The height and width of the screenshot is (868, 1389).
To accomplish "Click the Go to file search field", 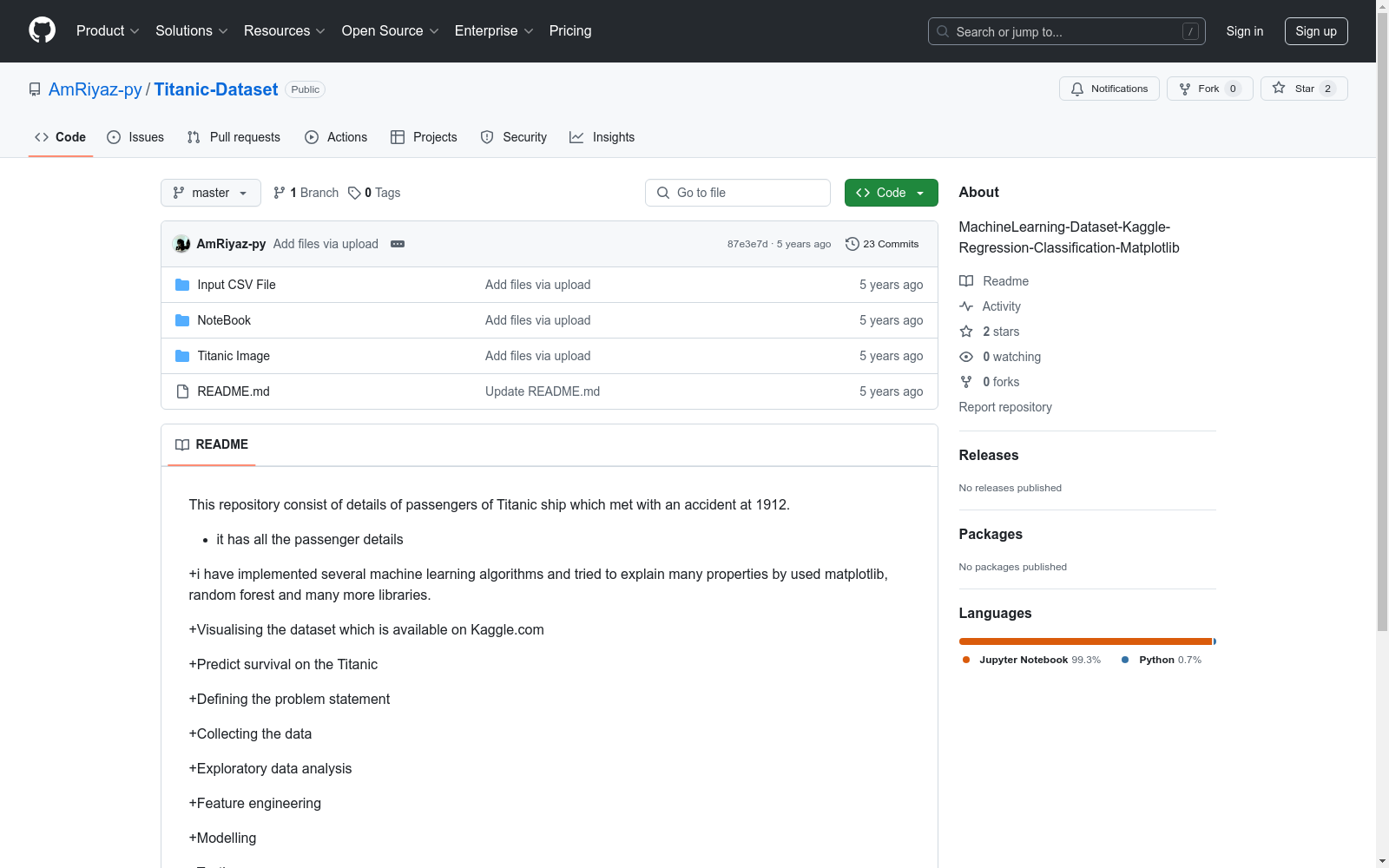I will click(738, 193).
